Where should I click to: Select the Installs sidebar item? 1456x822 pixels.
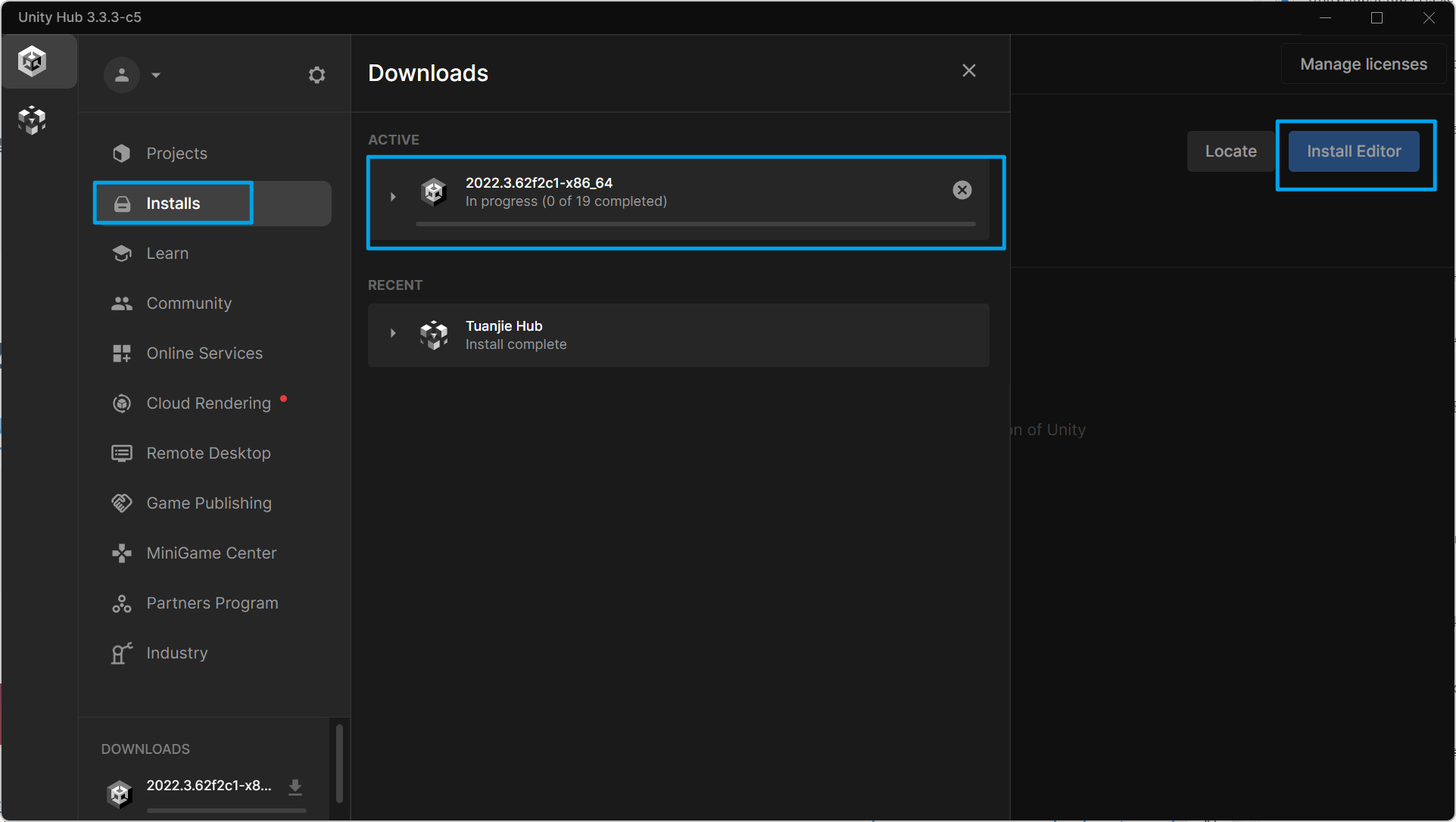[173, 204]
